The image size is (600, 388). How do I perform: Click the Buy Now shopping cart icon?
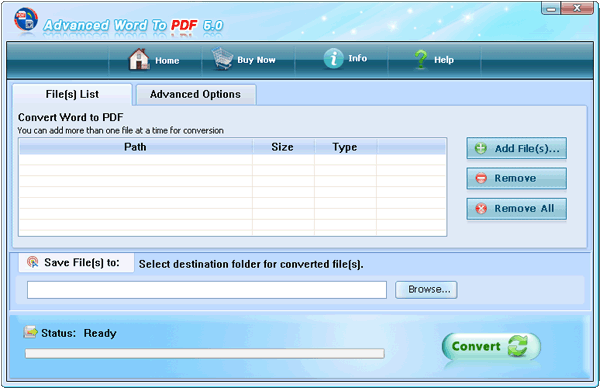point(223,59)
